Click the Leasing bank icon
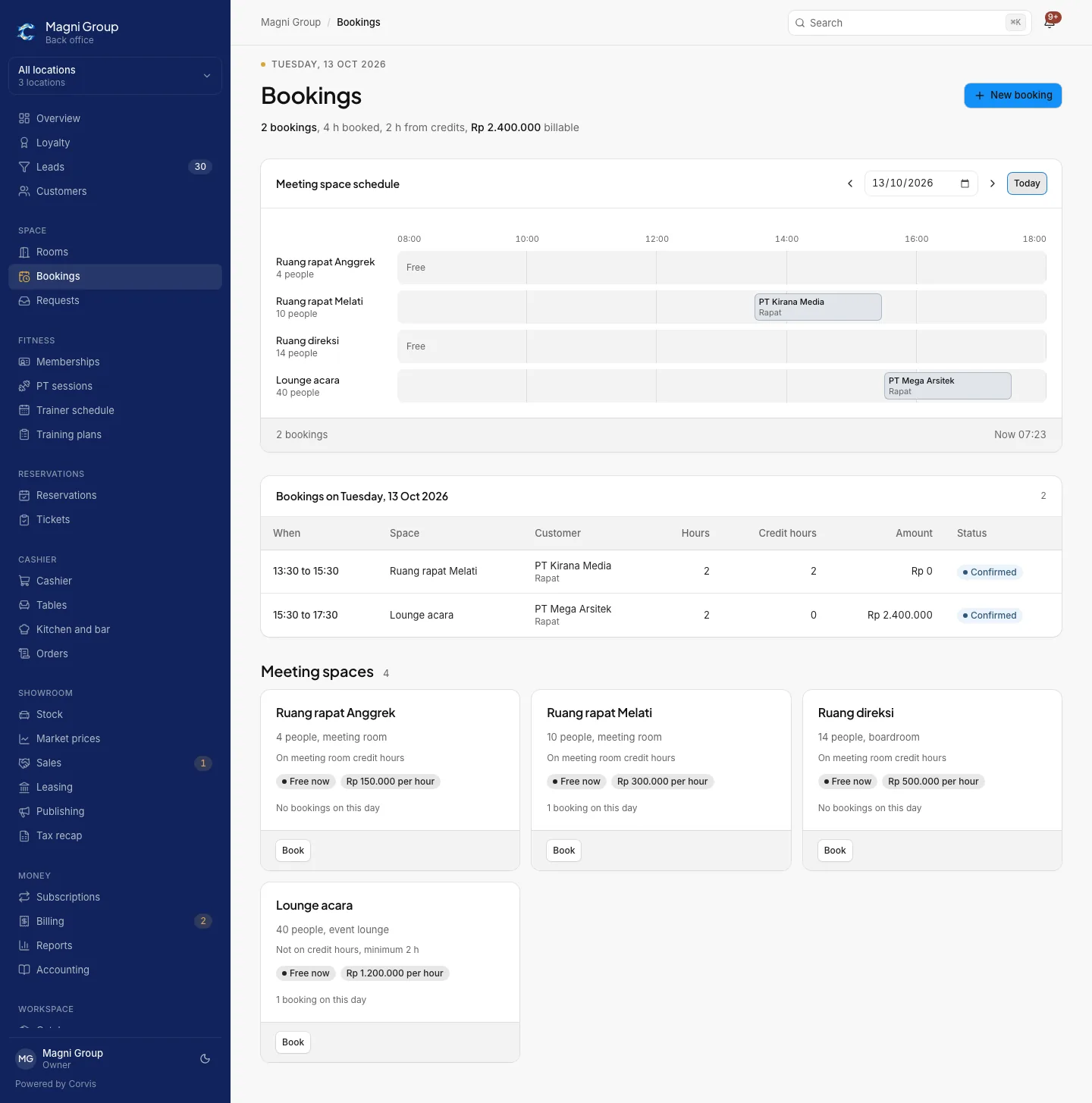 [24, 787]
